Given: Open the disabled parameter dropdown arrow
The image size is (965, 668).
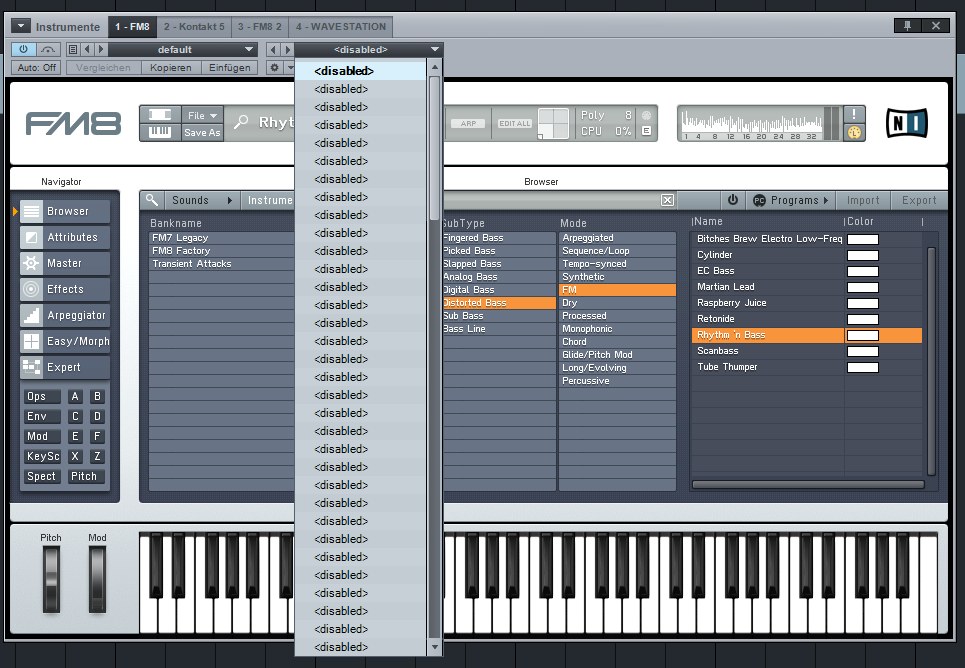Looking at the screenshot, I should pos(434,49).
